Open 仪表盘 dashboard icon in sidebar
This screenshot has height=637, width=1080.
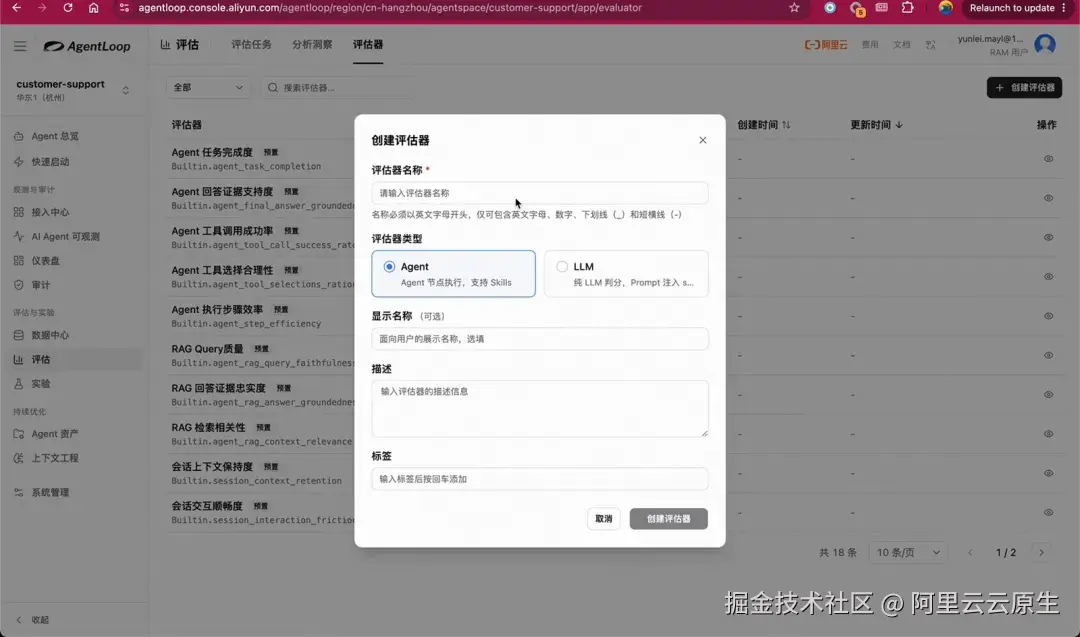coord(19,261)
